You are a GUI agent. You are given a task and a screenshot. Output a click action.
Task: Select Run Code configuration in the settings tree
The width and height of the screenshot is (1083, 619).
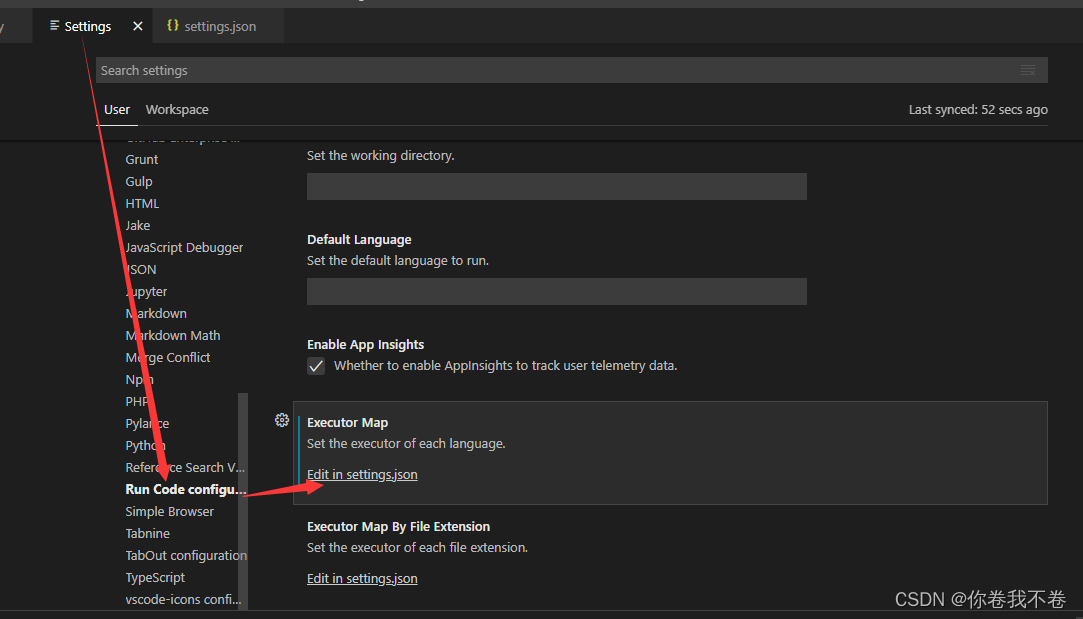[185, 490]
